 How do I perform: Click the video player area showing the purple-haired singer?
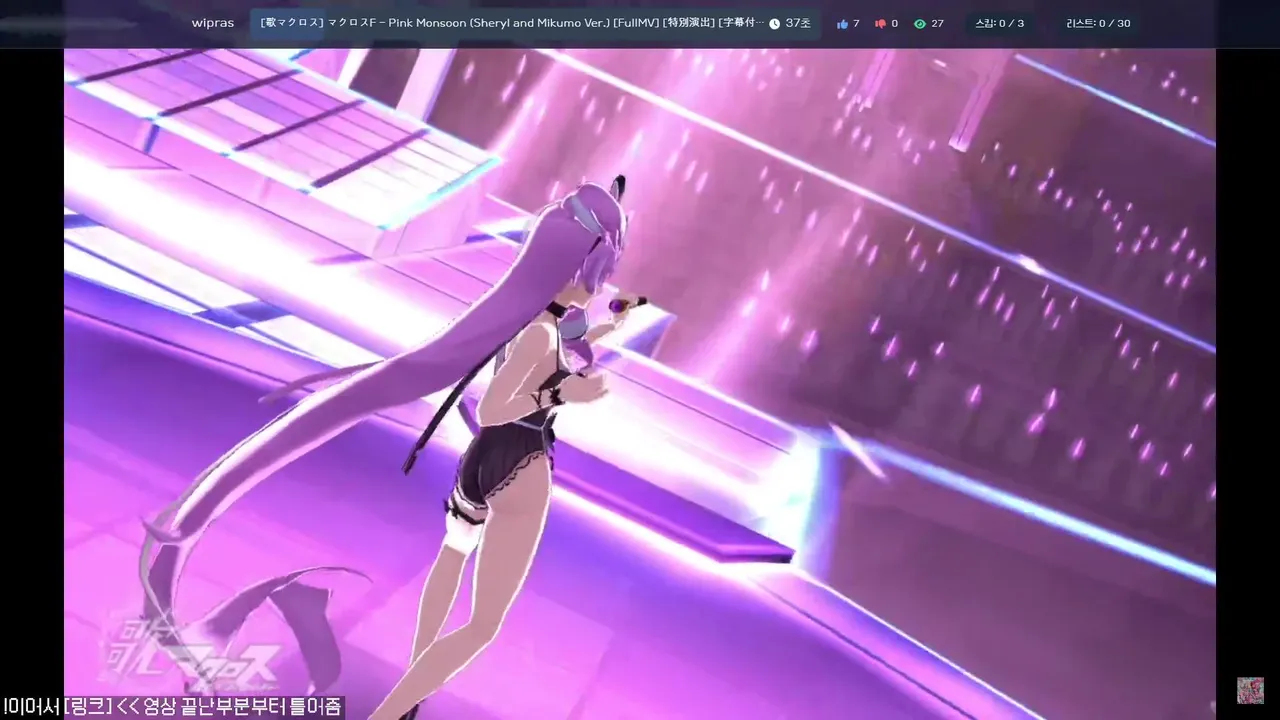point(640,383)
